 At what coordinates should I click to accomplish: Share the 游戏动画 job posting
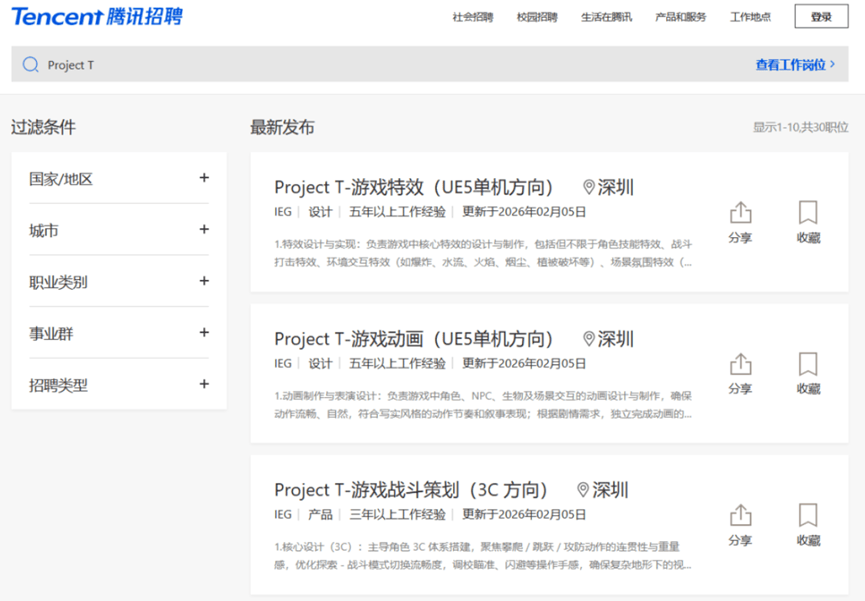pos(740,373)
